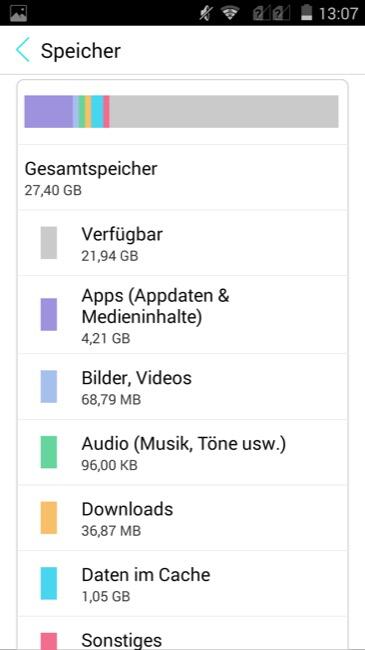Select the Downloads storage entry
The width and height of the screenshot is (365, 650).
182,518
